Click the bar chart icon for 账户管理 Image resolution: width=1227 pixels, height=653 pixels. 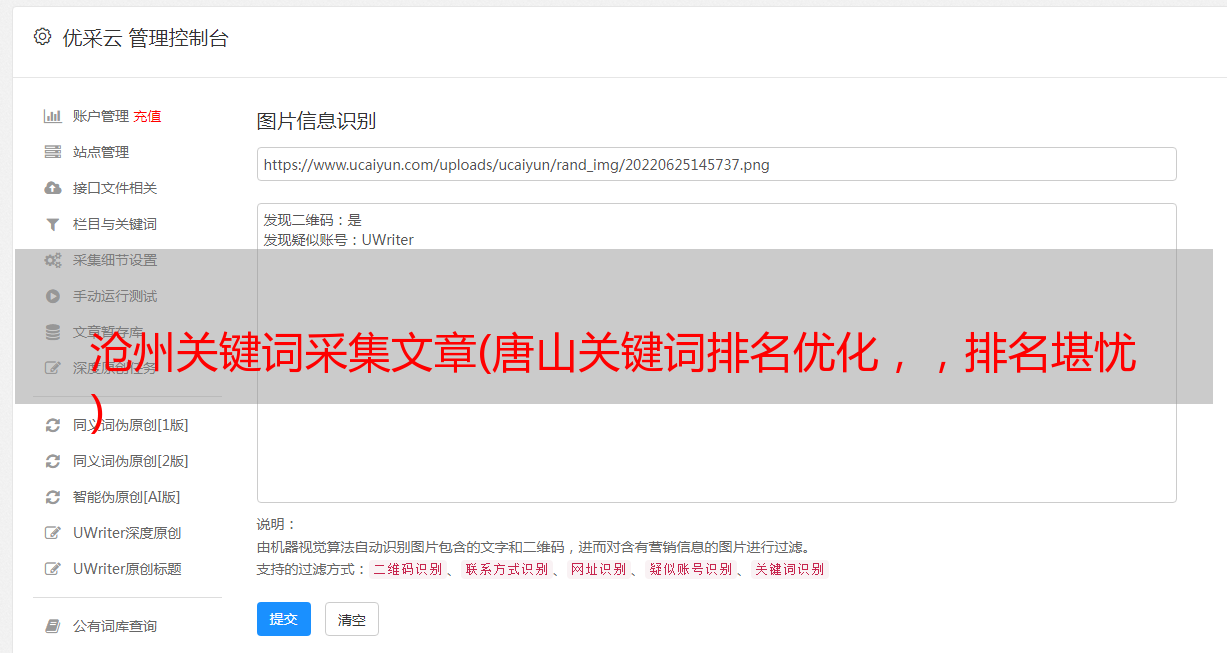(53, 116)
